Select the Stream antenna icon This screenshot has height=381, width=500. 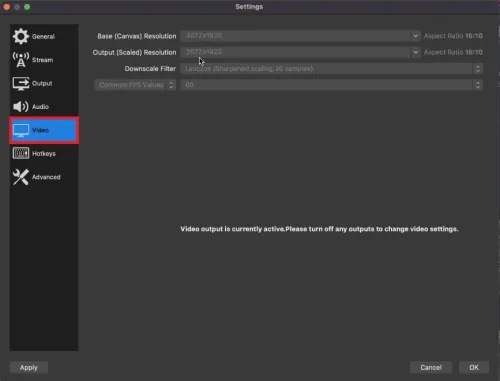tap(21, 60)
